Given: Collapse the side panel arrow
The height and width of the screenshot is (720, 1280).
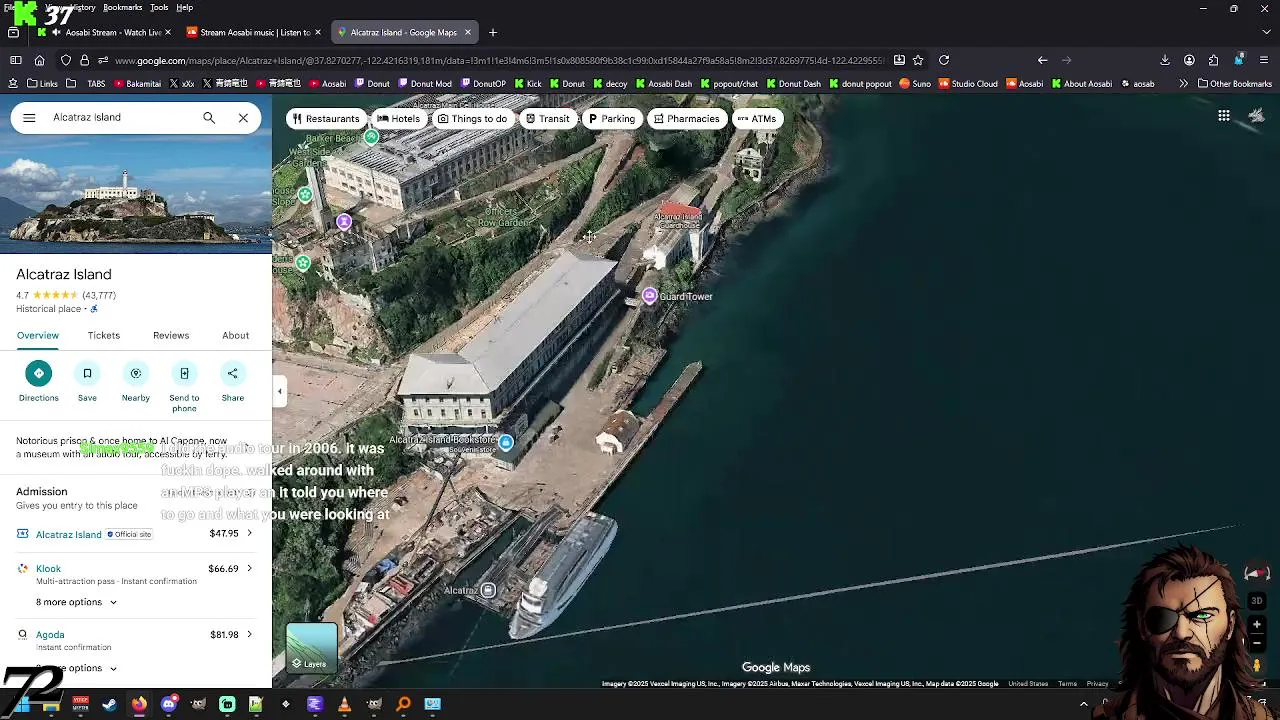Looking at the screenshot, I should (x=280, y=392).
